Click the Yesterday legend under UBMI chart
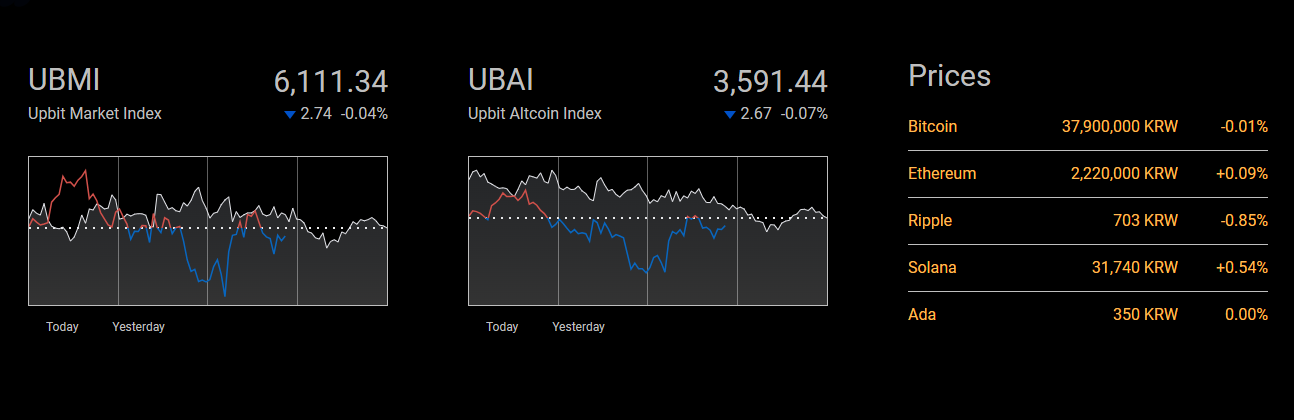Screen dimensions: 1294x420 click(x=138, y=327)
